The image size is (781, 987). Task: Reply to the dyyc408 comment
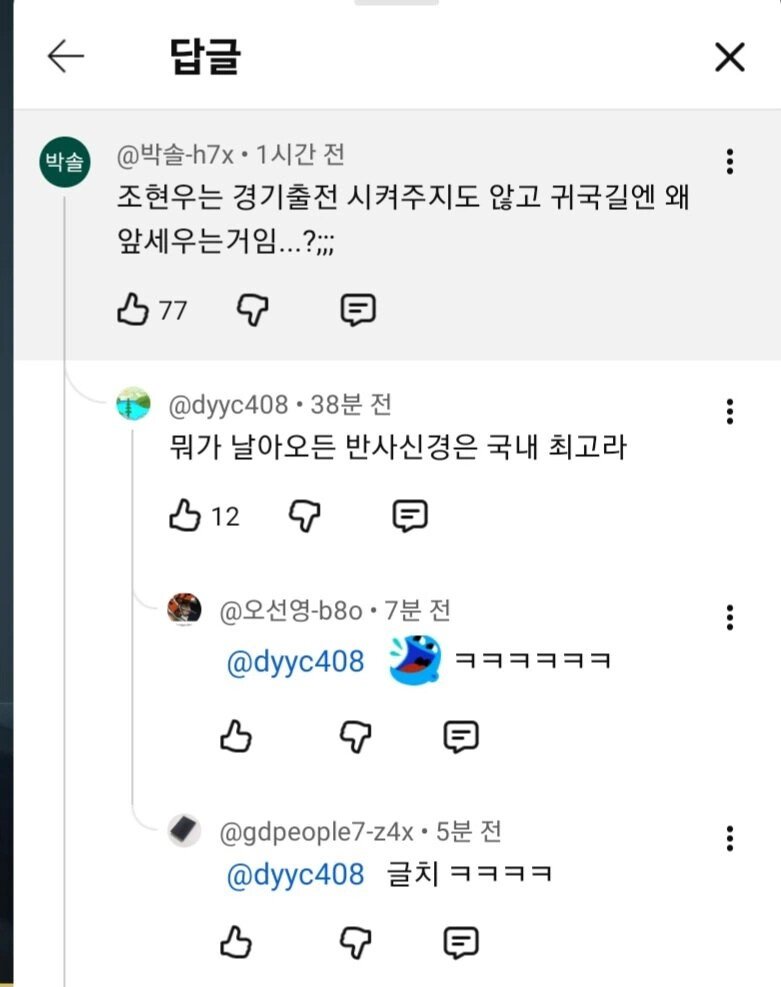[x=410, y=516]
